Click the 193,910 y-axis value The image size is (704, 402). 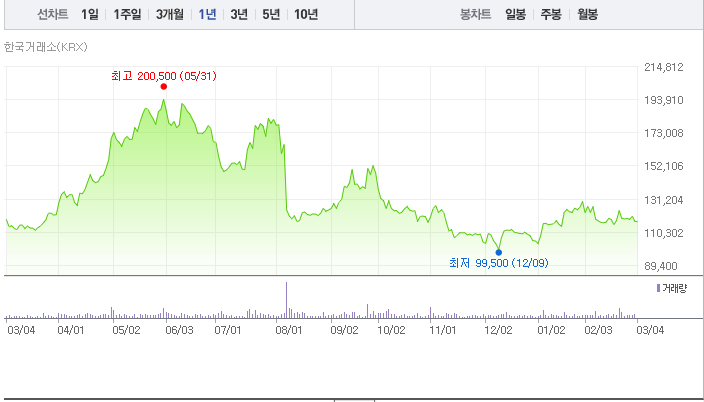pos(664,100)
